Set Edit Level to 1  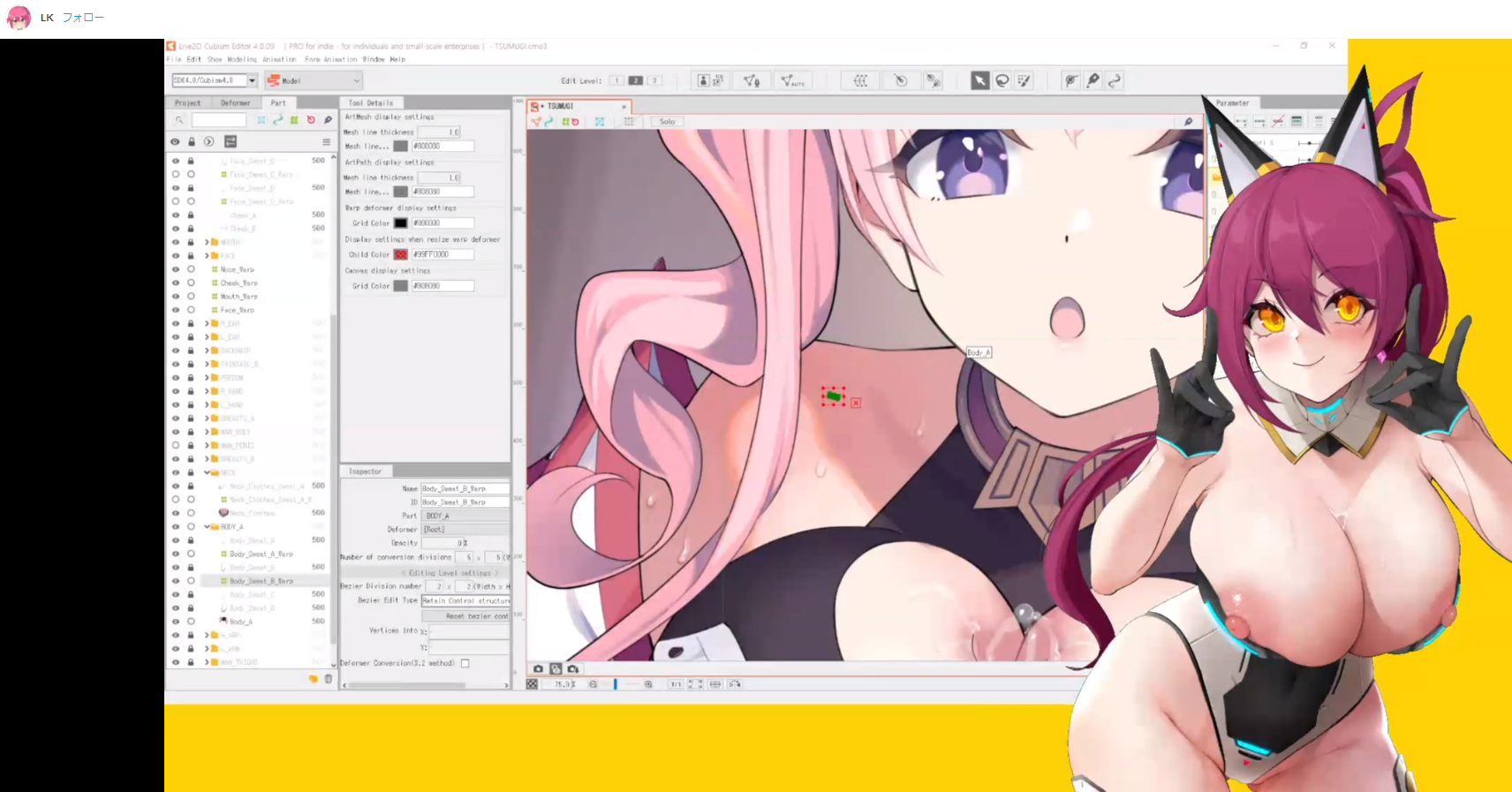[616, 80]
